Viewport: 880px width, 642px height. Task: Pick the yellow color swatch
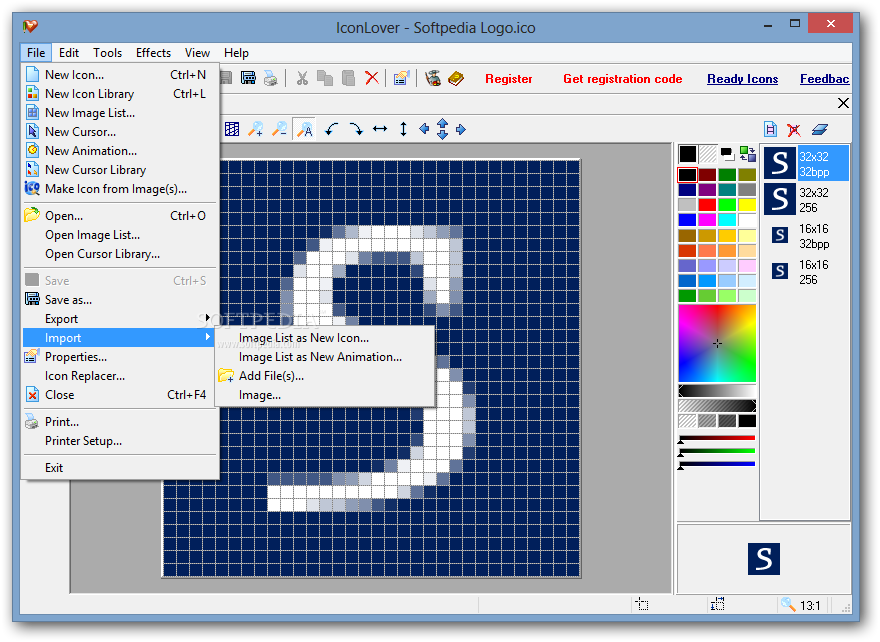(746, 205)
